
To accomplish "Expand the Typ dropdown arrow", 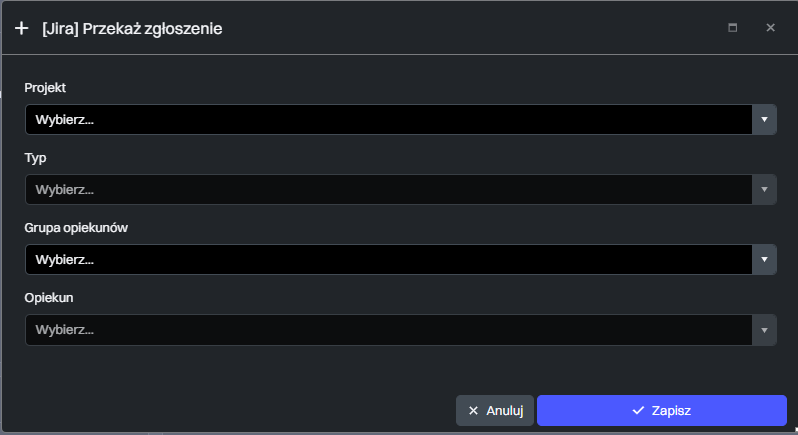I will (764, 190).
